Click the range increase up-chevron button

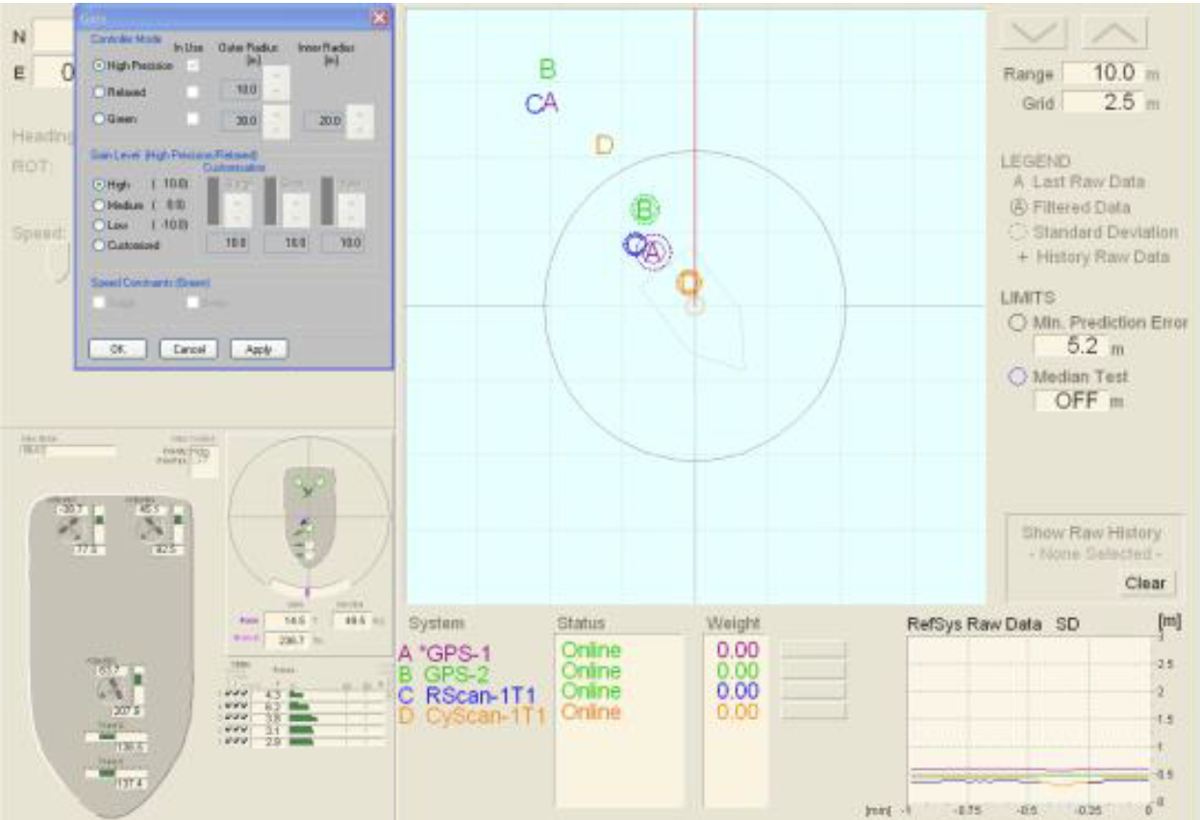[1114, 32]
